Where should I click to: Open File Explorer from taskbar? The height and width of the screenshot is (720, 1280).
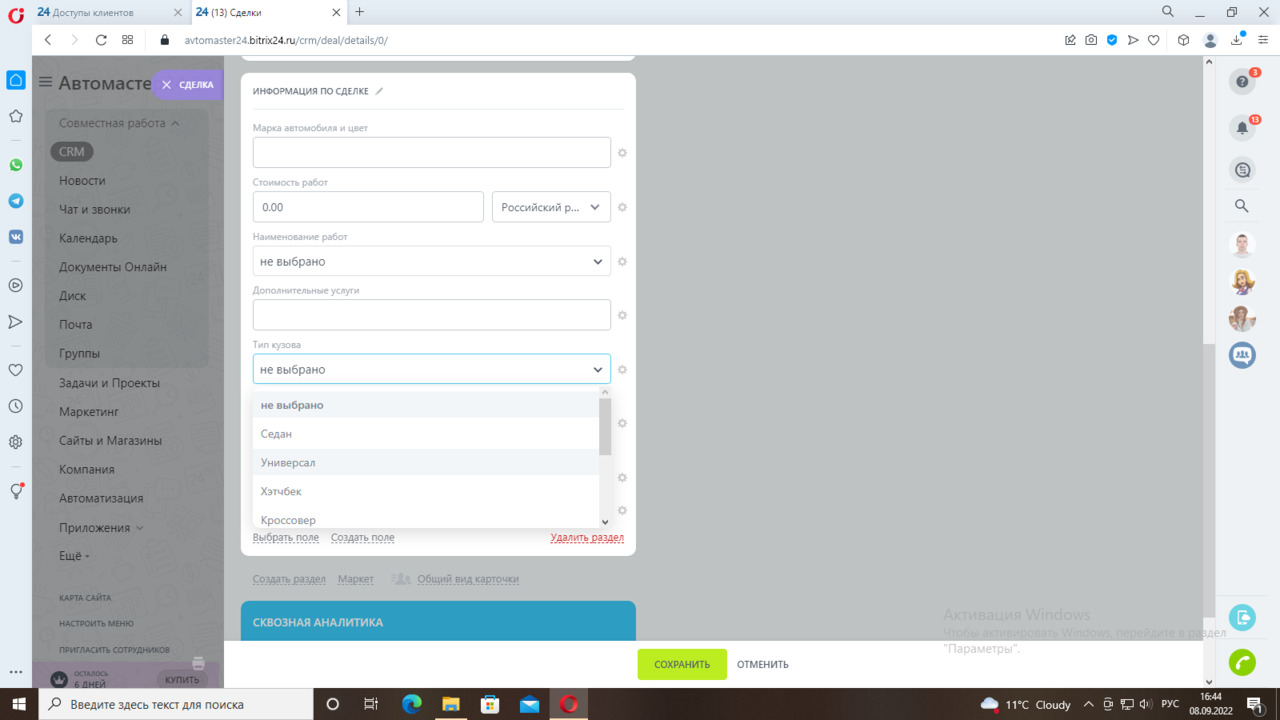(x=450, y=704)
